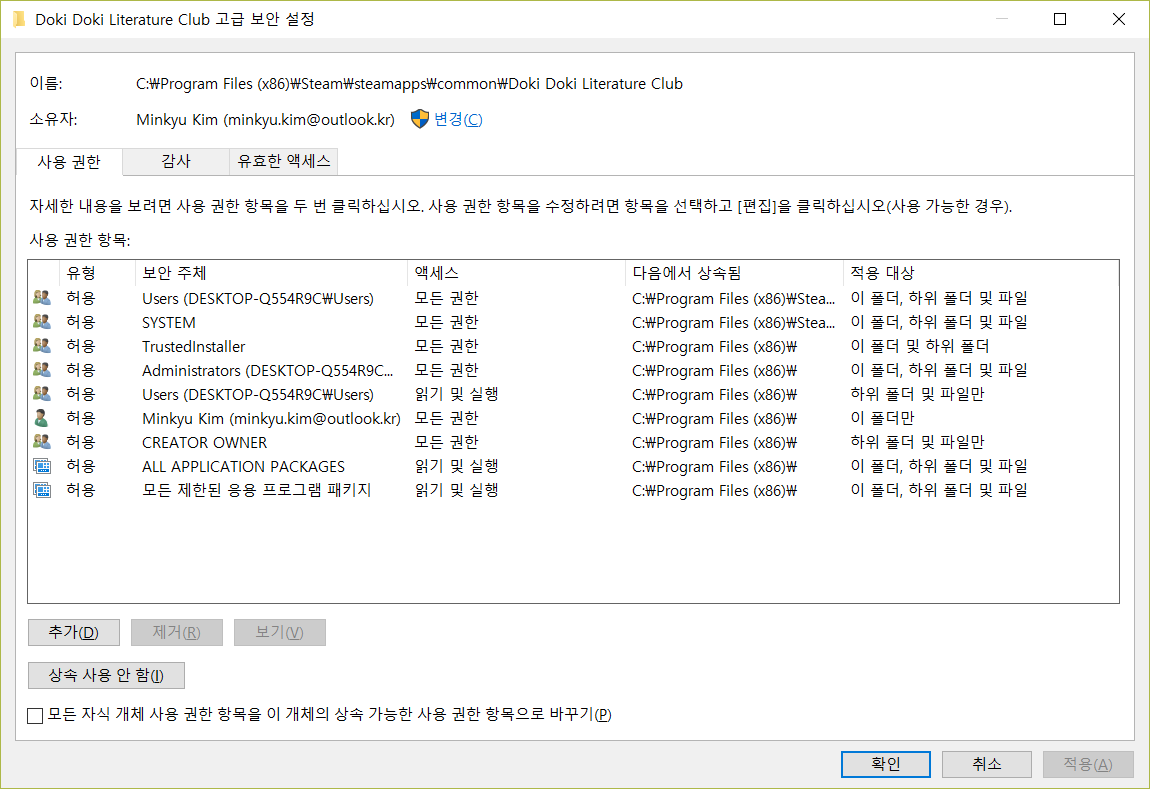Click the group icon on the first Users row
The height and width of the screenshot is (789, 1150).
42,298
